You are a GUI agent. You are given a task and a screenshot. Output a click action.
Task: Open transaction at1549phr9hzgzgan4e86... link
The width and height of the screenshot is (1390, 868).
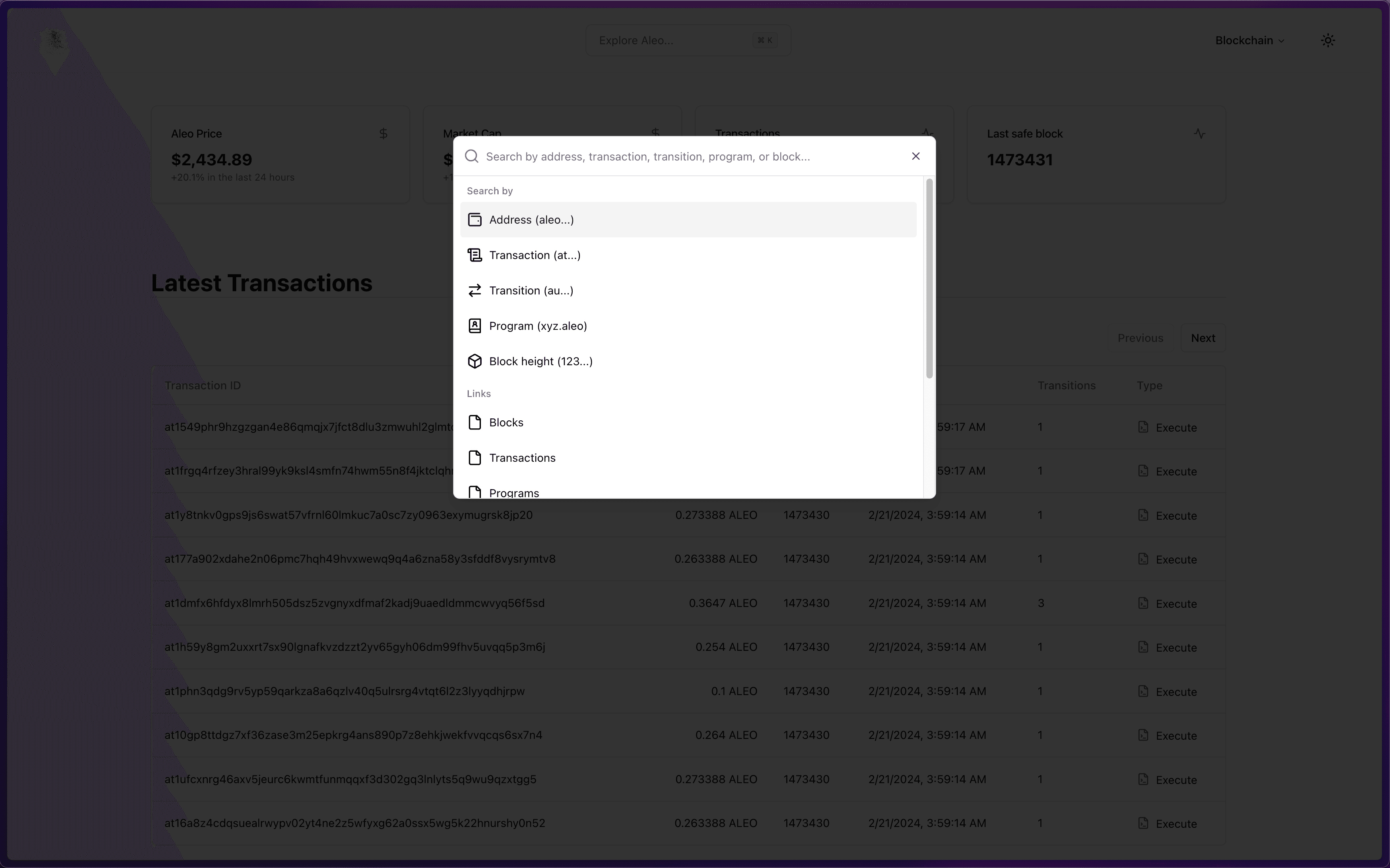(x=309, y=427)
